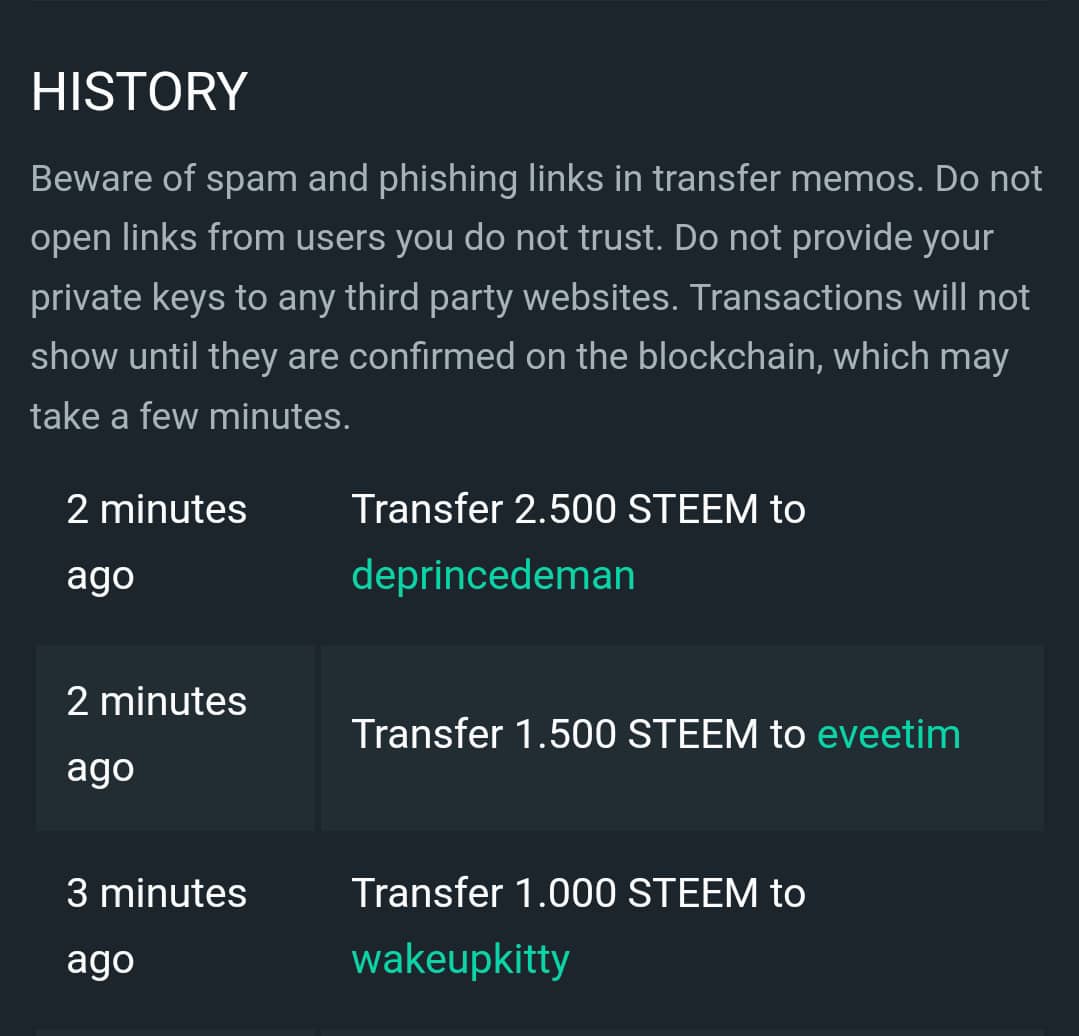Visit the wakeupkitty profile link

point(460,960)
